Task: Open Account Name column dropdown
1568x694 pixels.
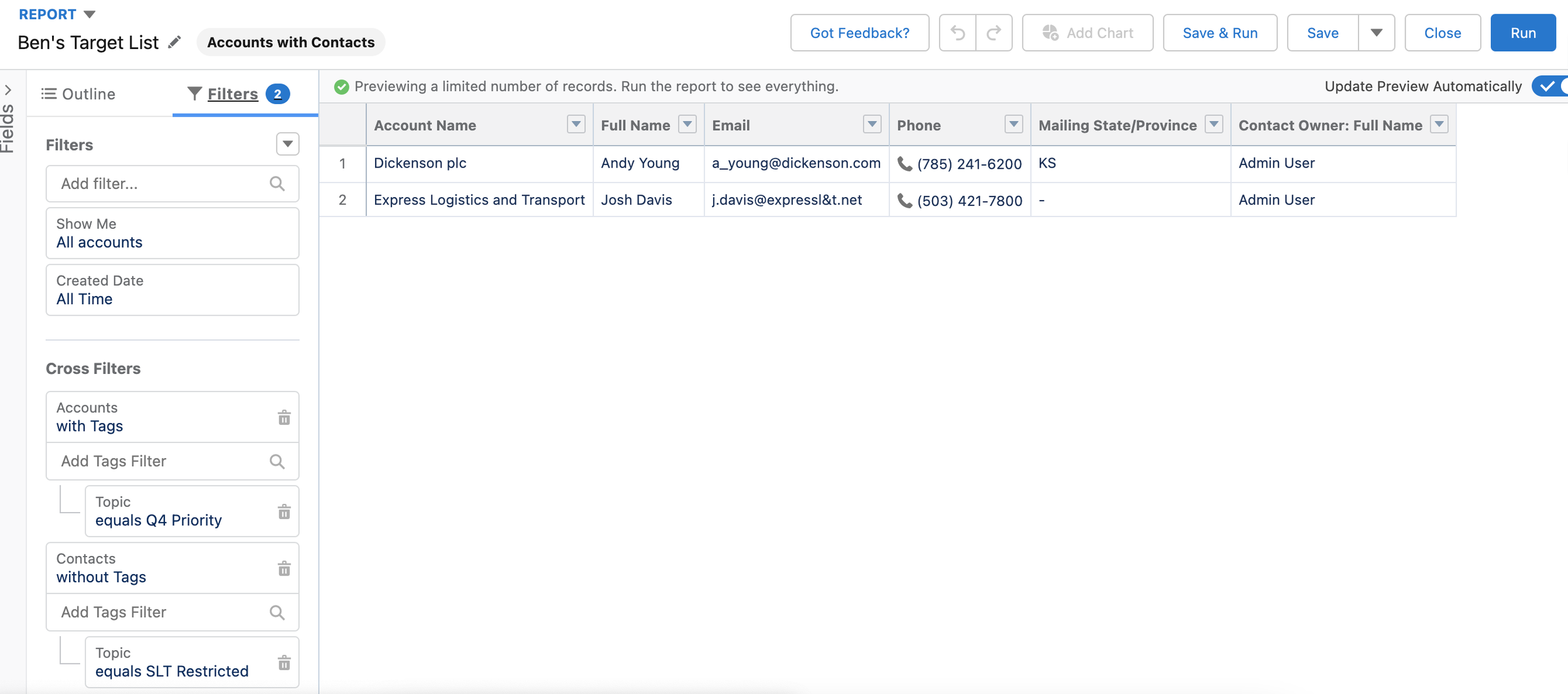Action: click(x=576, y=124)
